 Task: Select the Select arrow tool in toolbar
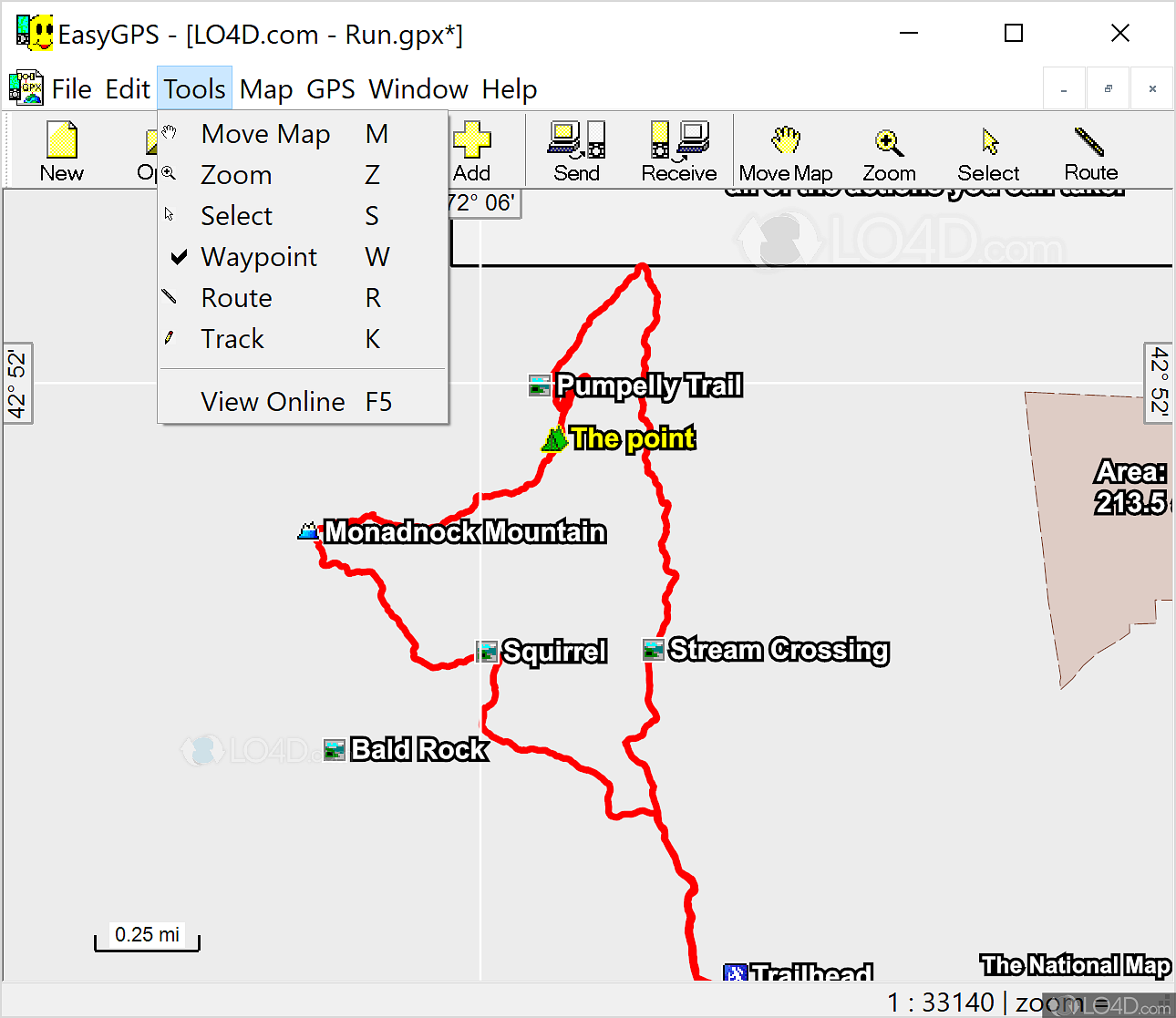click(989, 151)
